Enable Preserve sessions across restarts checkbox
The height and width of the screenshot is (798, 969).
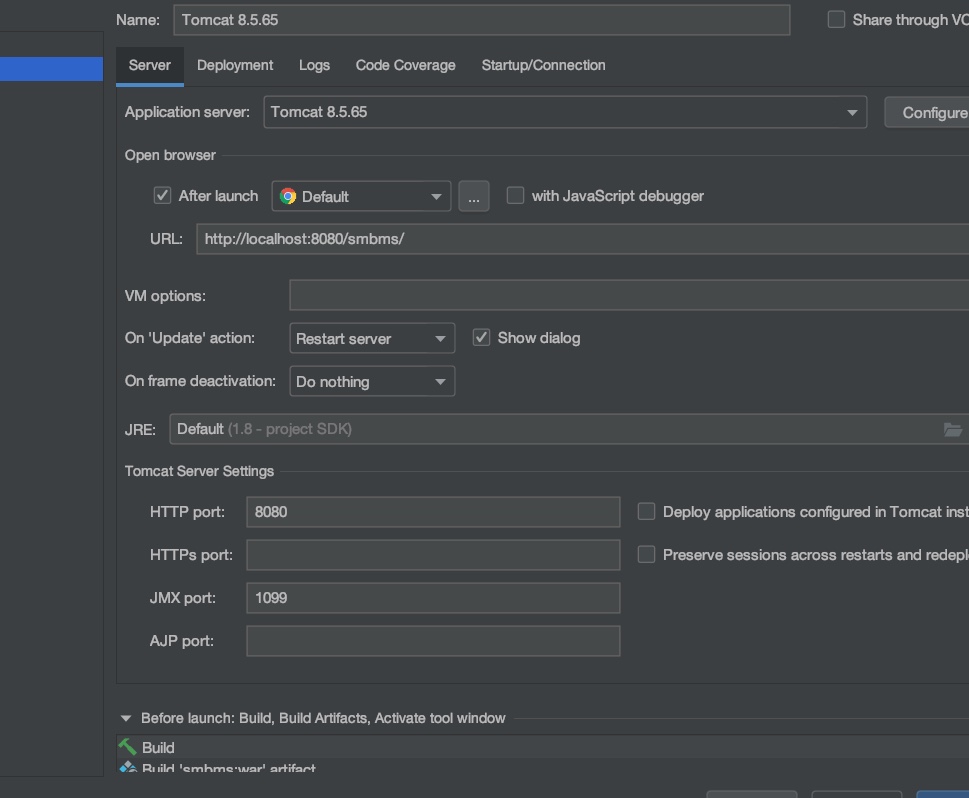coord(647,555)
